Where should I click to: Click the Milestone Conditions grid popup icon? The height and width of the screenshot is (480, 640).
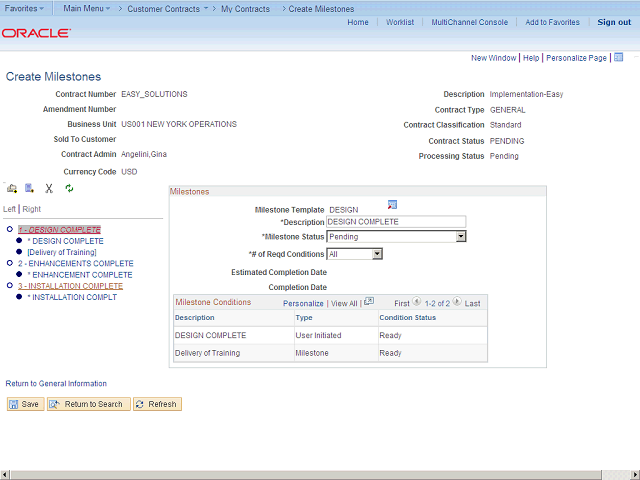(x=368, y=301)
